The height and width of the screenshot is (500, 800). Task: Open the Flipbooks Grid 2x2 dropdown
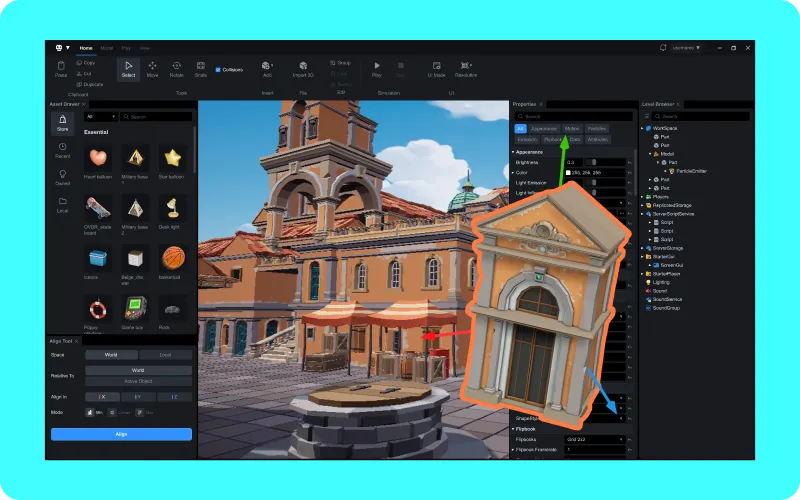pos(595,439)
